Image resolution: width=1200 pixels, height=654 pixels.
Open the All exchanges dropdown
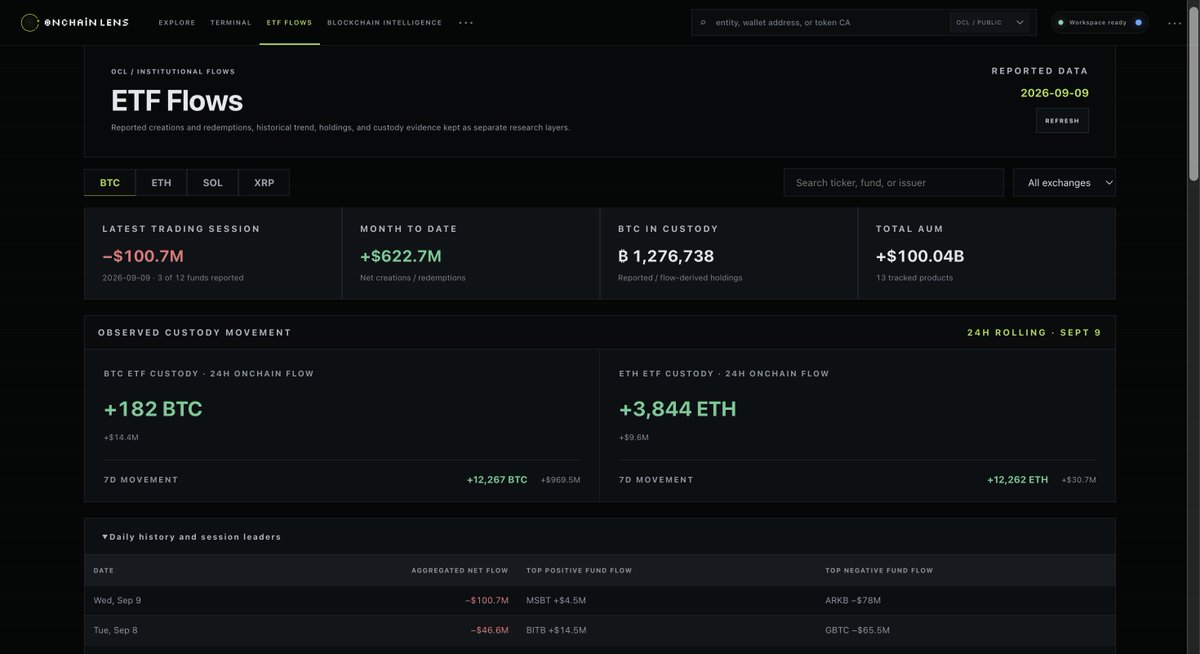click(1064, 182)
